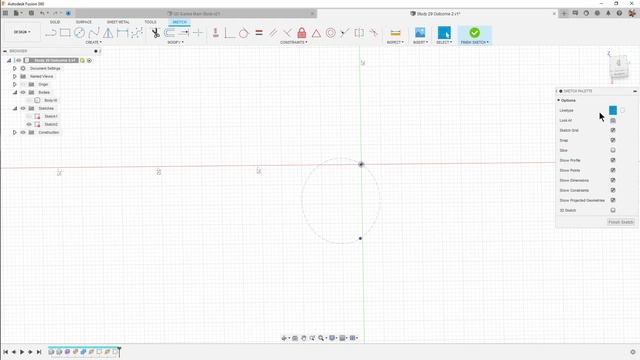Collapse the Sketches tree node
Image resolution: width=640 pixels, height=360 pixels.
15,108
